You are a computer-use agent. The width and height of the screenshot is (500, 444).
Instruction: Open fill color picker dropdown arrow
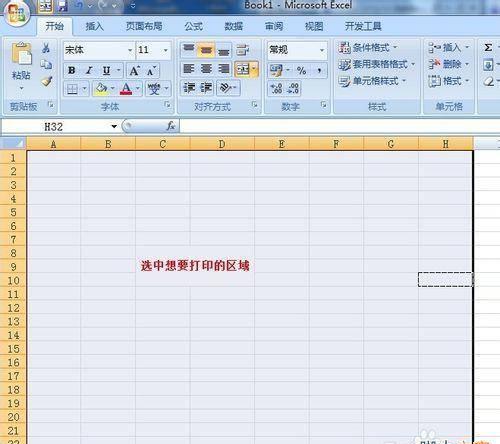[112, 89]
